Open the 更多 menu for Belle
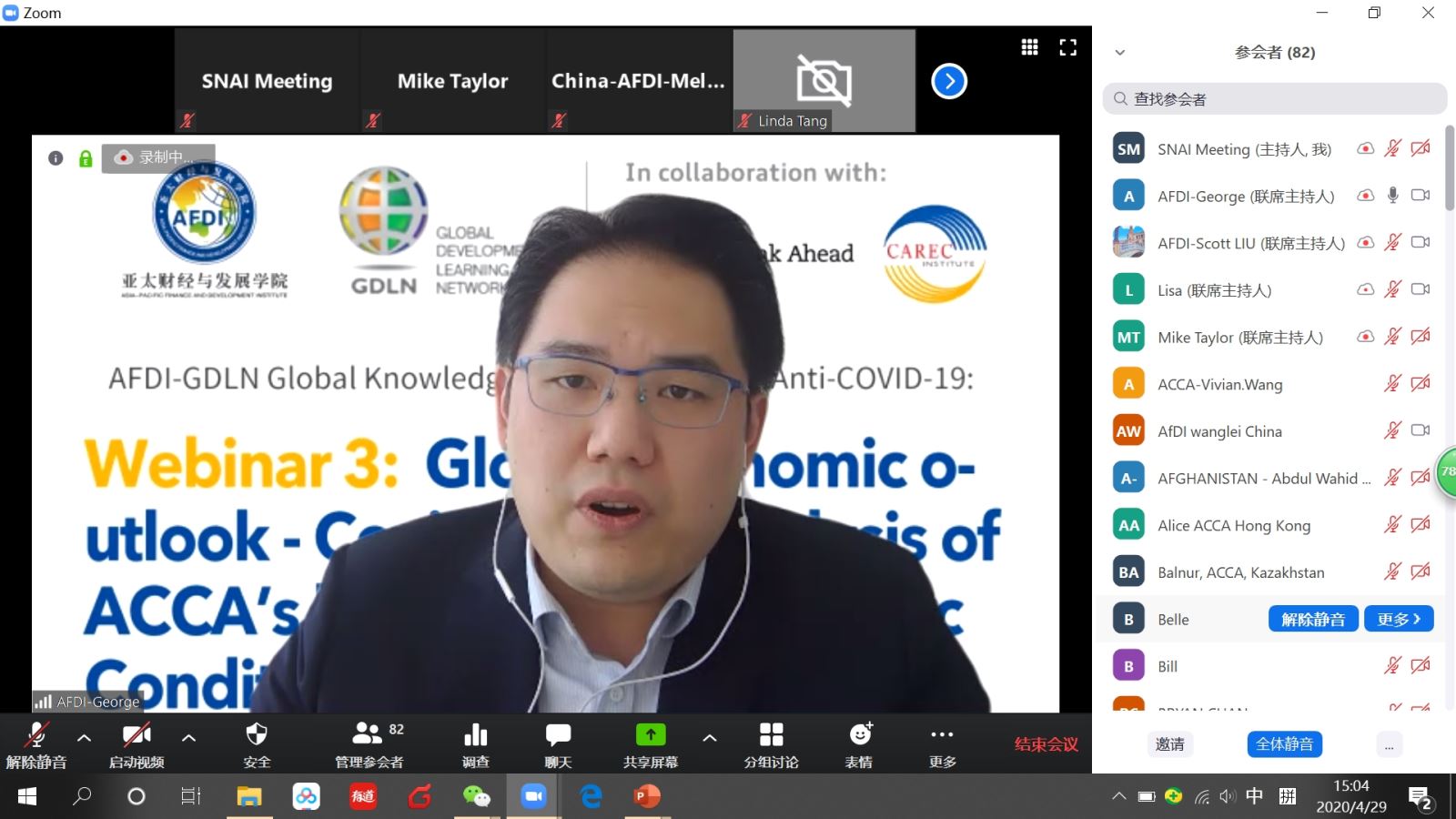The height and width of the screenshot is (819, 1456). coord(1398,619)
